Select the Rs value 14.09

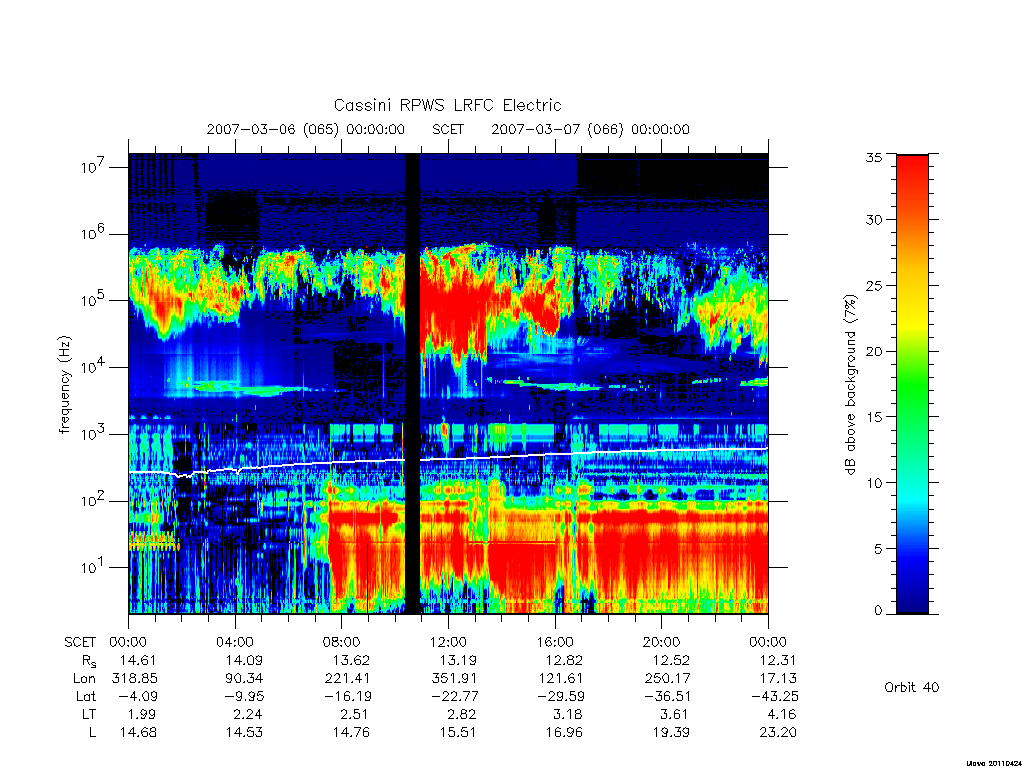coord(244,660)
